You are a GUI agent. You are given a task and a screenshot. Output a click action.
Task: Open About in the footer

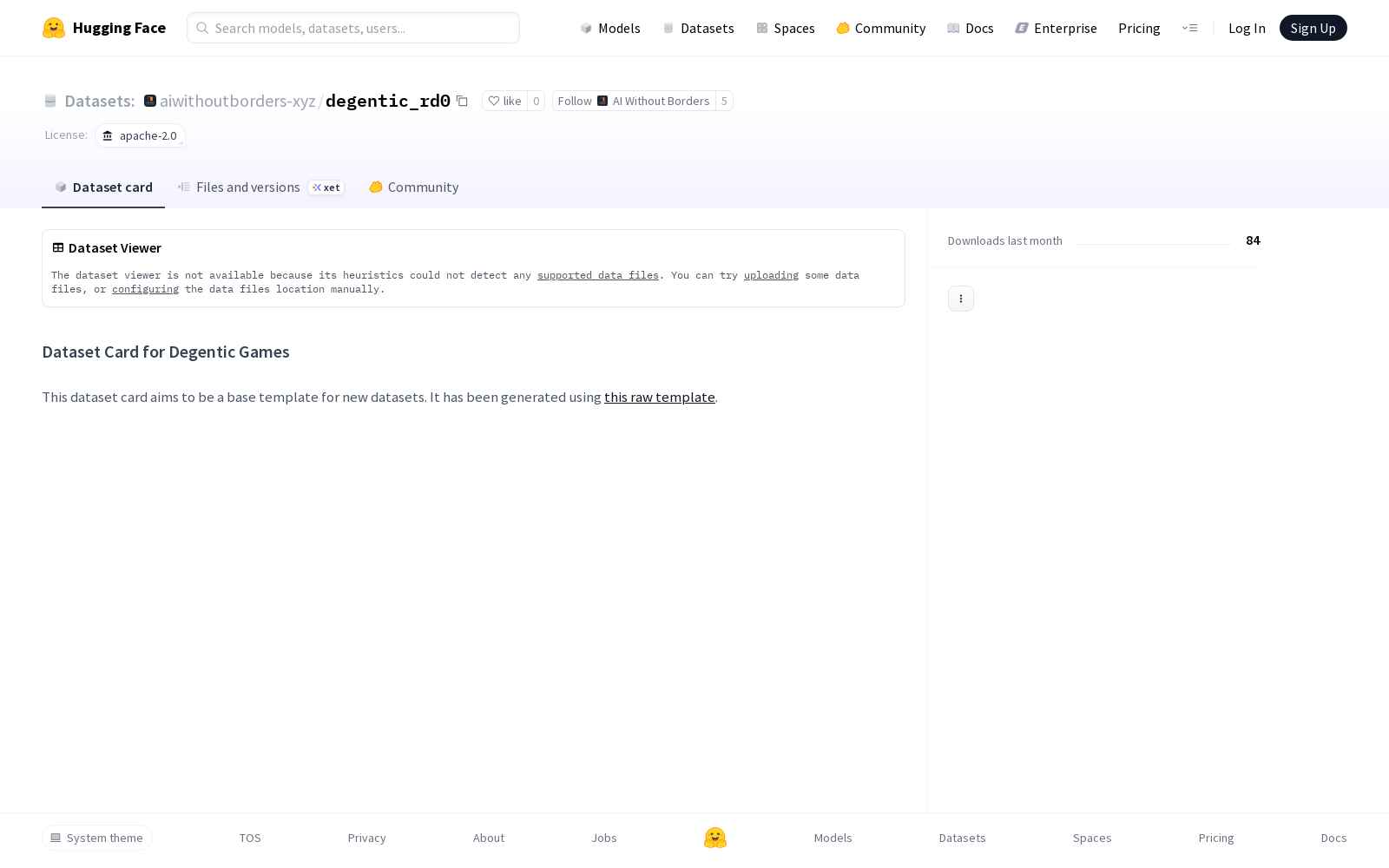tap(489, 838)
